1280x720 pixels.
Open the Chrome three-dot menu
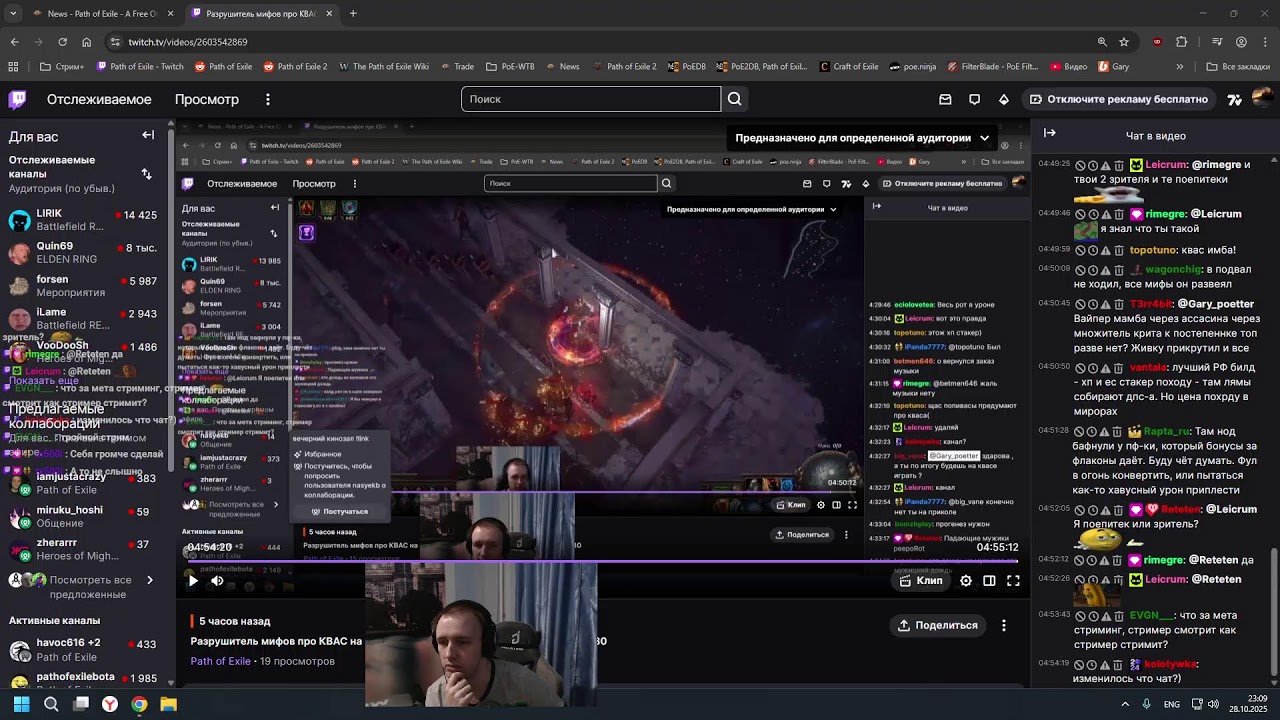1265,42
